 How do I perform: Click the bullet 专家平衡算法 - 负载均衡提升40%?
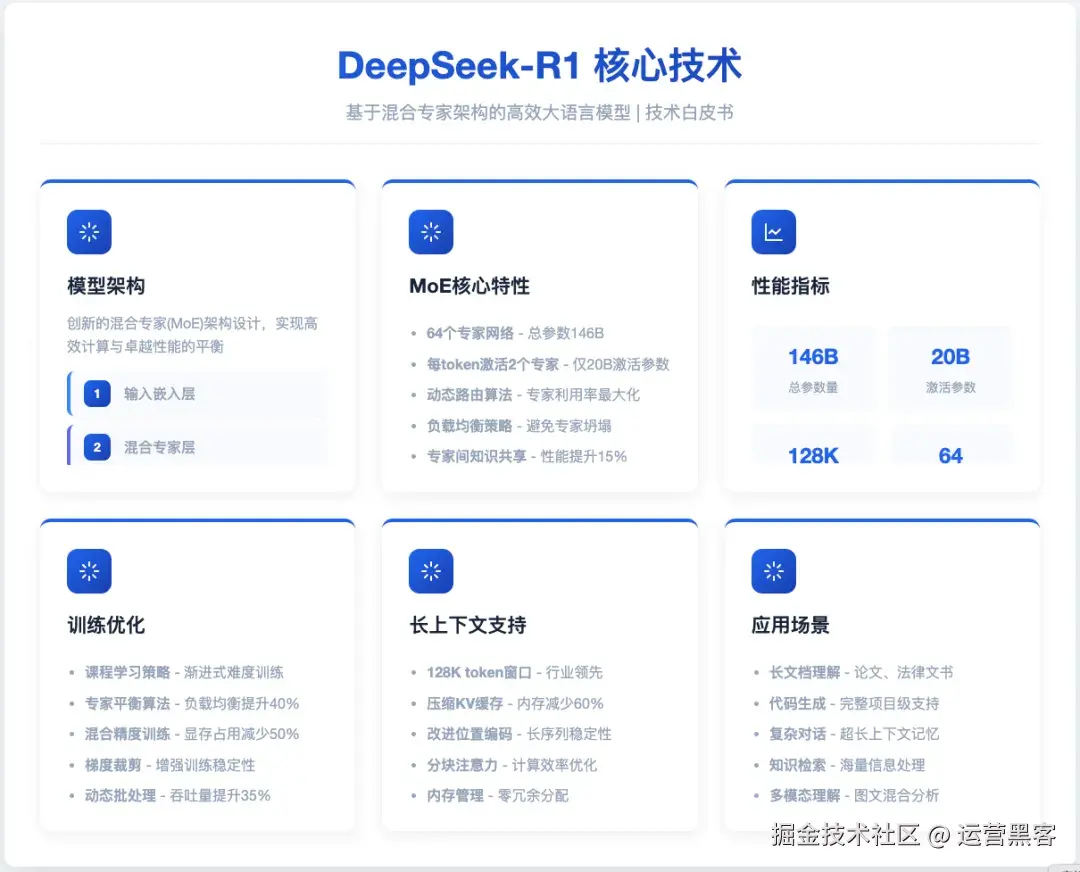coord(191,703)
